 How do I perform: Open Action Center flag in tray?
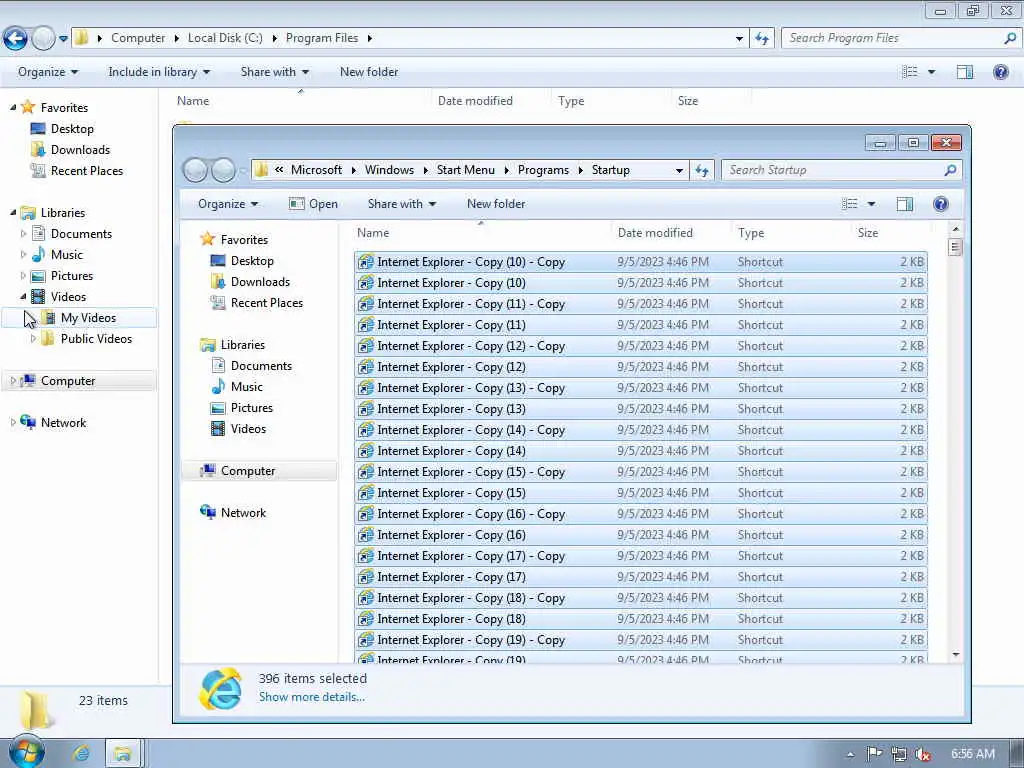click(874, 754)
